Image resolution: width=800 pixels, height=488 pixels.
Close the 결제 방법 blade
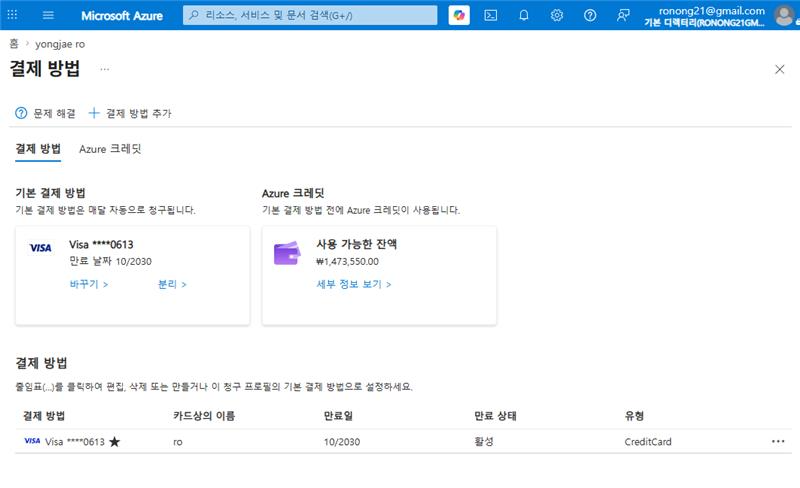point(780,69)
